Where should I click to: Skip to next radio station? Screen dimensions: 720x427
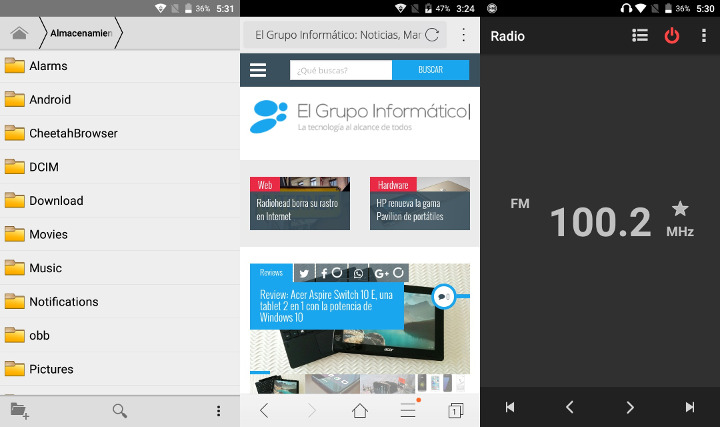coord(690,407)
